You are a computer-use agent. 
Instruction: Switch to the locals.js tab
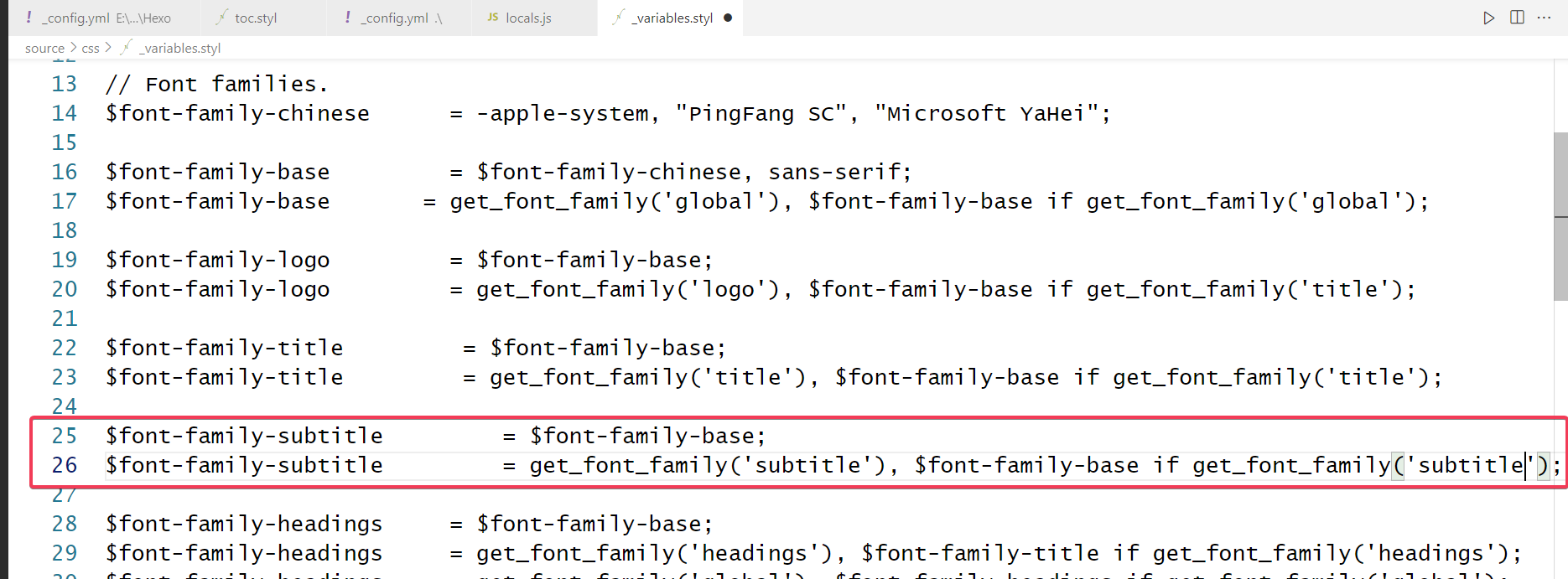point(528,18)
